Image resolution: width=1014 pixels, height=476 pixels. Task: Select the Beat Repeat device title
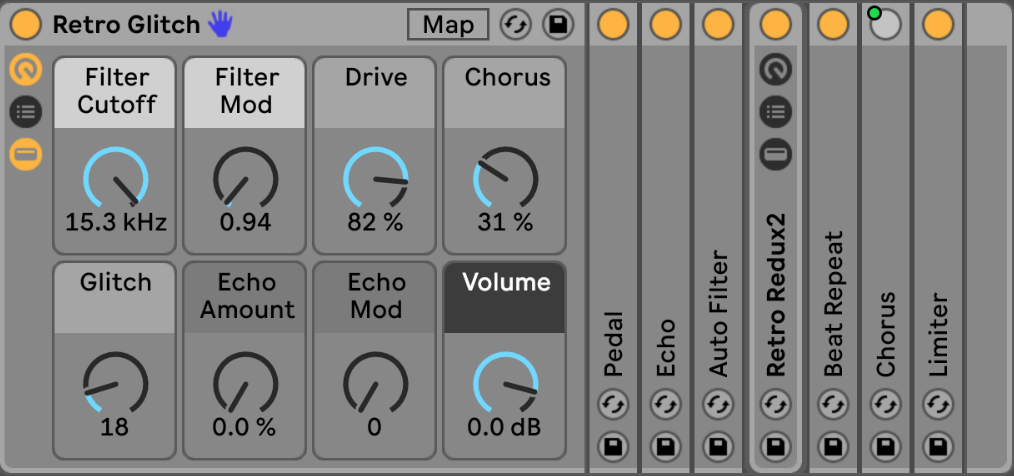[x=833, y=303]
